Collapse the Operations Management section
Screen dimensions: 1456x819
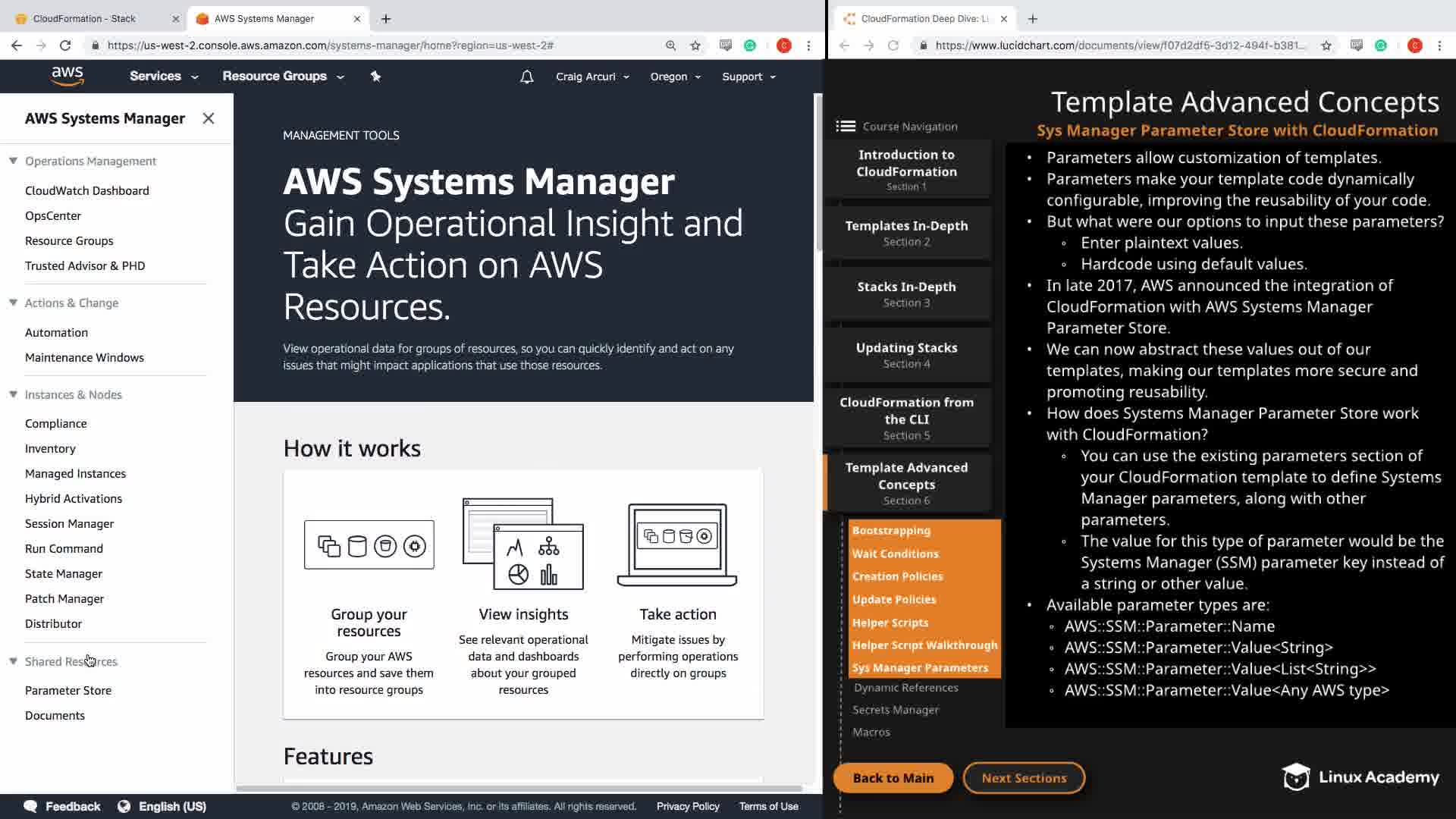13,161
